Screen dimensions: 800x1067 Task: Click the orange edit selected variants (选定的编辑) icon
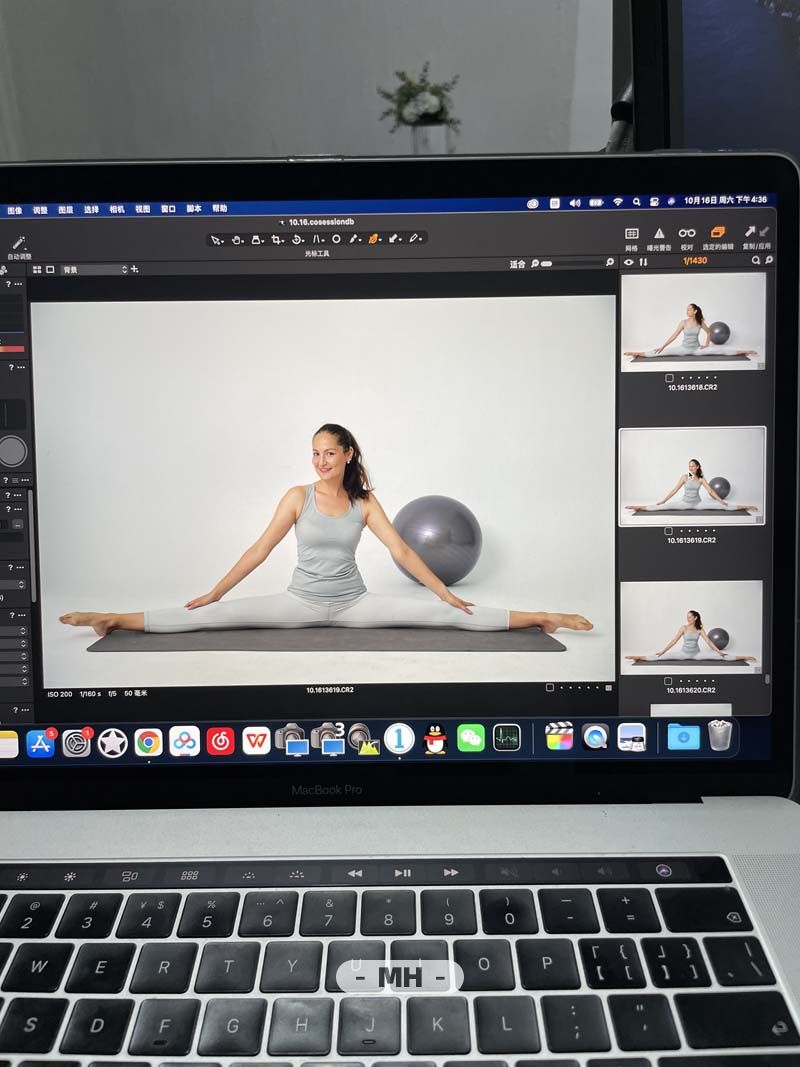[717, 234]
